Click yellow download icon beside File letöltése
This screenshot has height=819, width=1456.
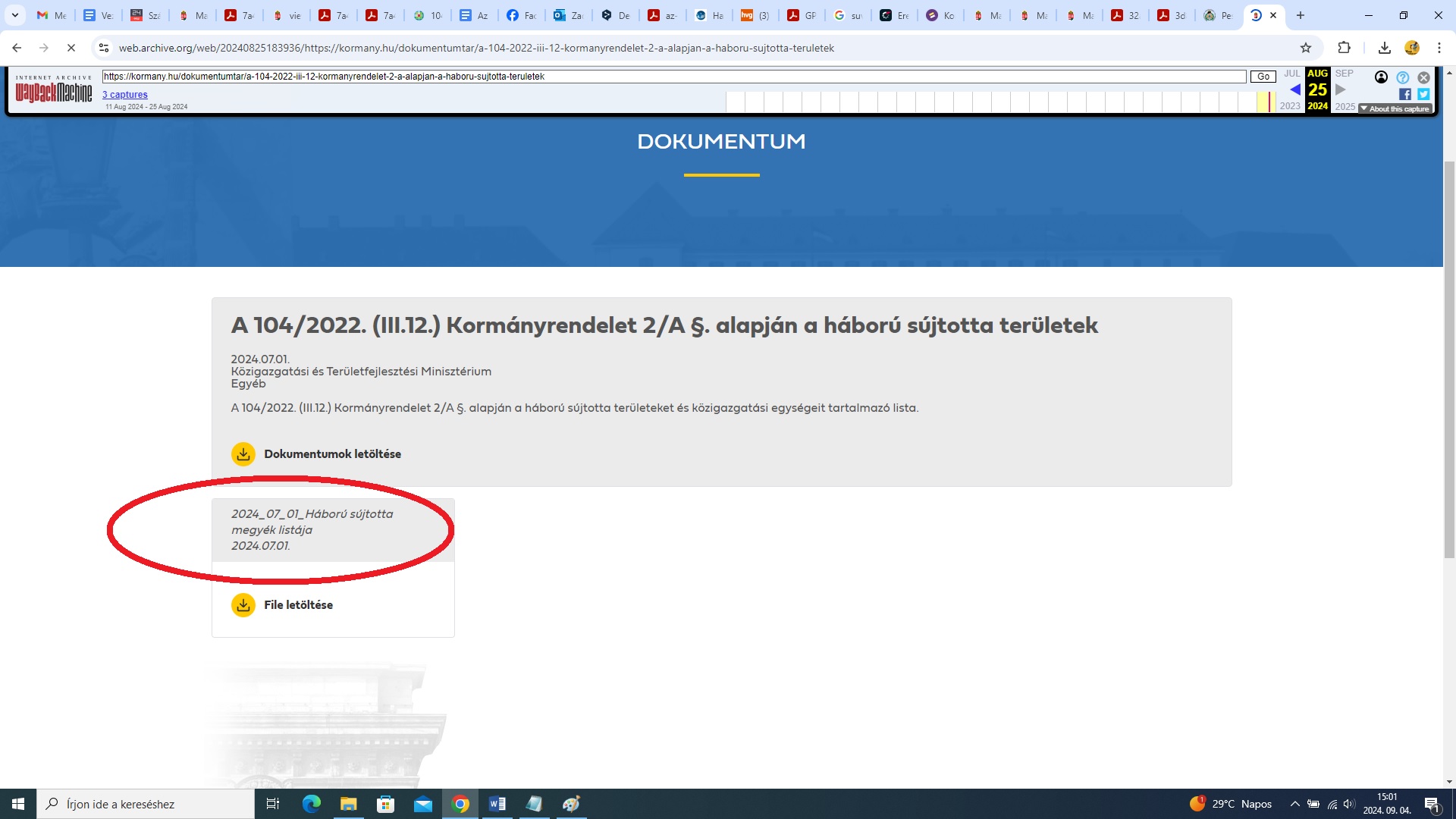(243, 605)
